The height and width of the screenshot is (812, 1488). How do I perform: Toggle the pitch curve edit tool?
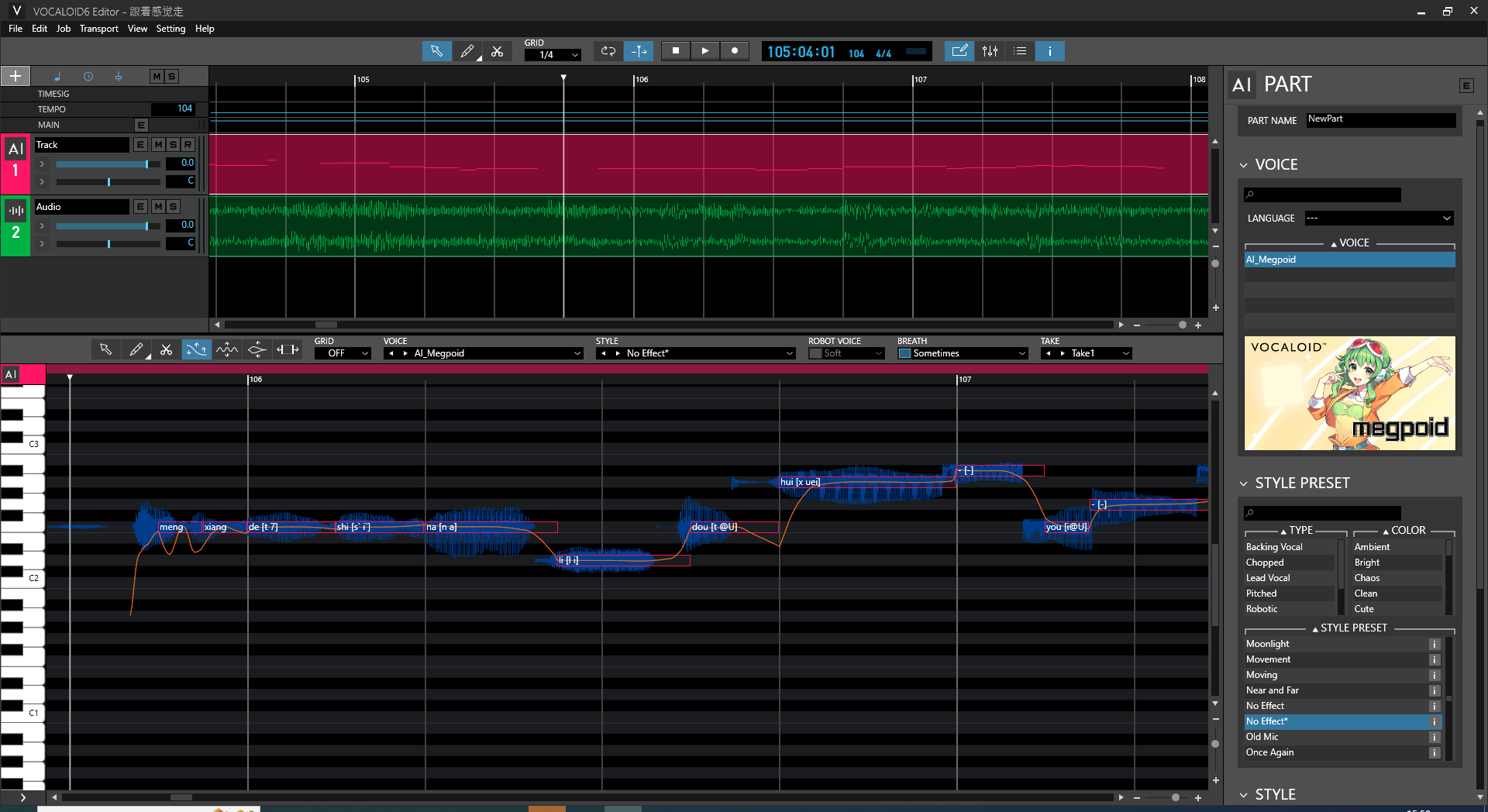[x=196, y=350]
